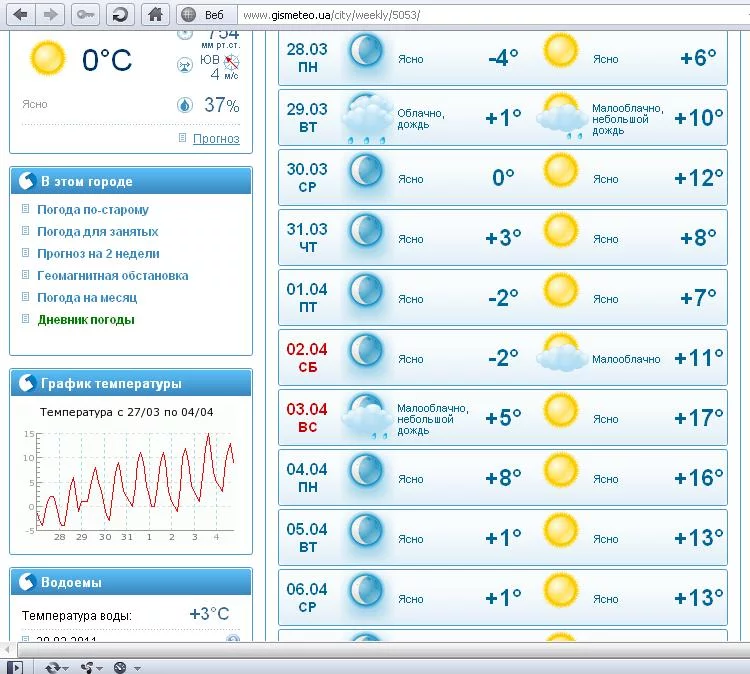This screenshot has height=674, width=750.
Task: Click the key (password wand) toolbar icon
Action: click(x=86, y=14)
